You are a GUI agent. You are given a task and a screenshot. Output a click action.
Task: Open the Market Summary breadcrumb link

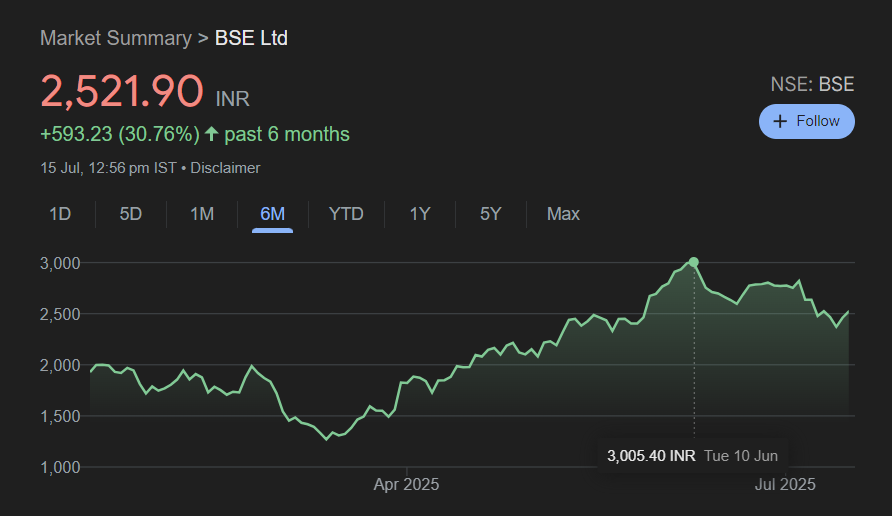(115, 38)
